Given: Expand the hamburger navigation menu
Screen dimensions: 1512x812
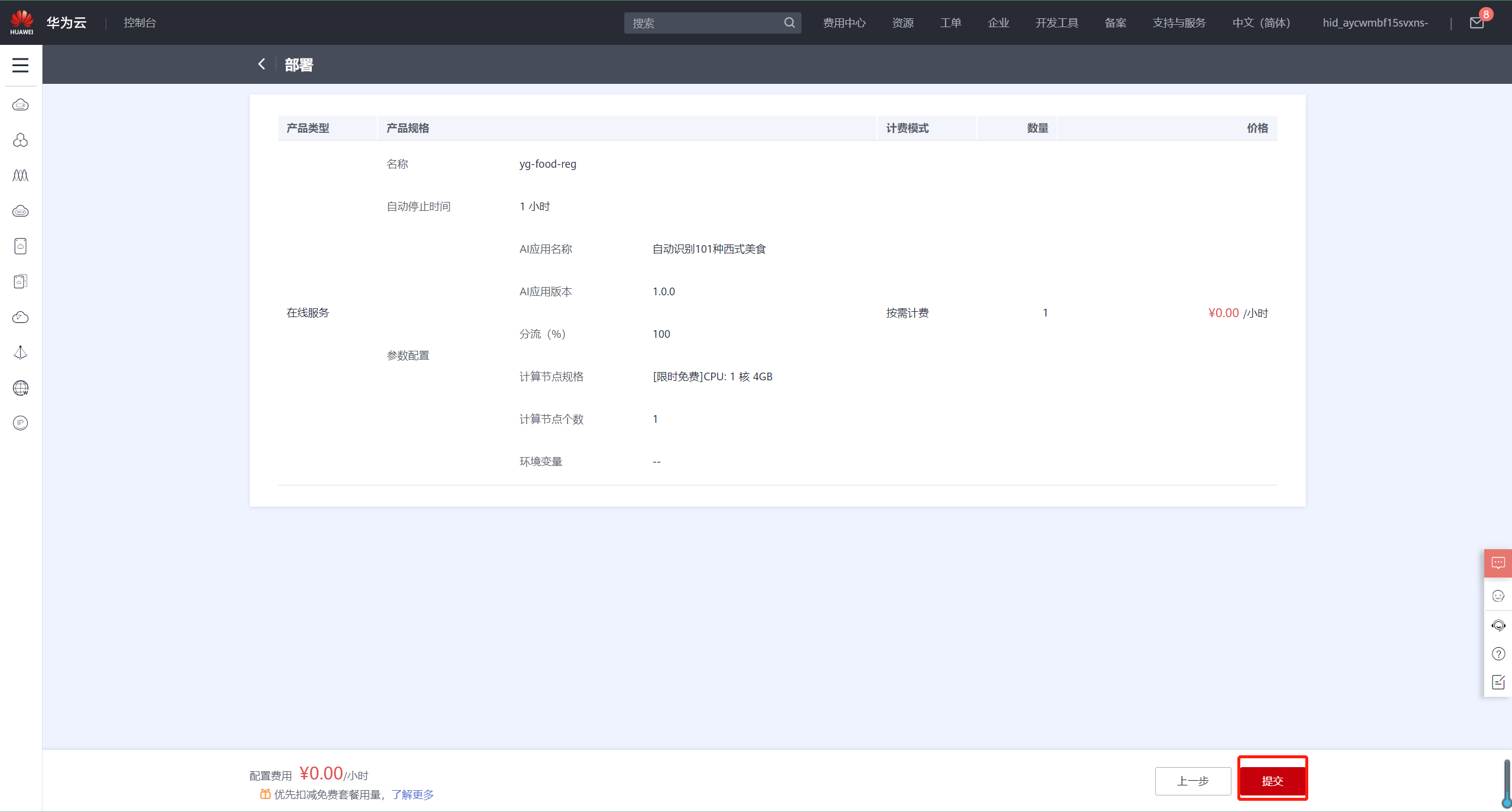Looking at the screenshot, I should (20, 65).
